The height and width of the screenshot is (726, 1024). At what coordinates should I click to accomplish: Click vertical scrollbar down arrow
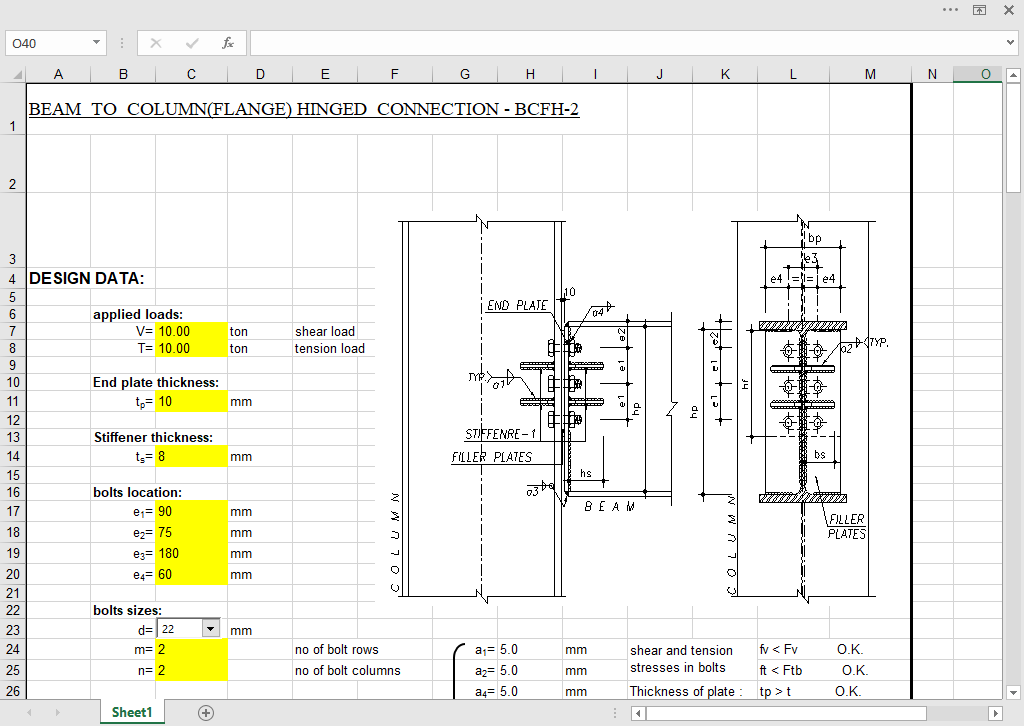pos(1013,692)
